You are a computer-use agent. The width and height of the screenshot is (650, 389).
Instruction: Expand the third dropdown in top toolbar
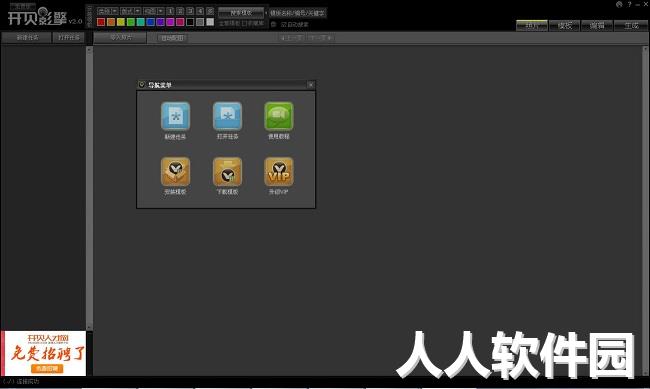(160, 11)
